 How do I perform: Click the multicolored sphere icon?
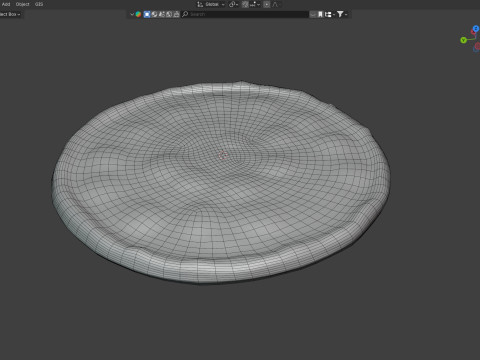point(138,14)
